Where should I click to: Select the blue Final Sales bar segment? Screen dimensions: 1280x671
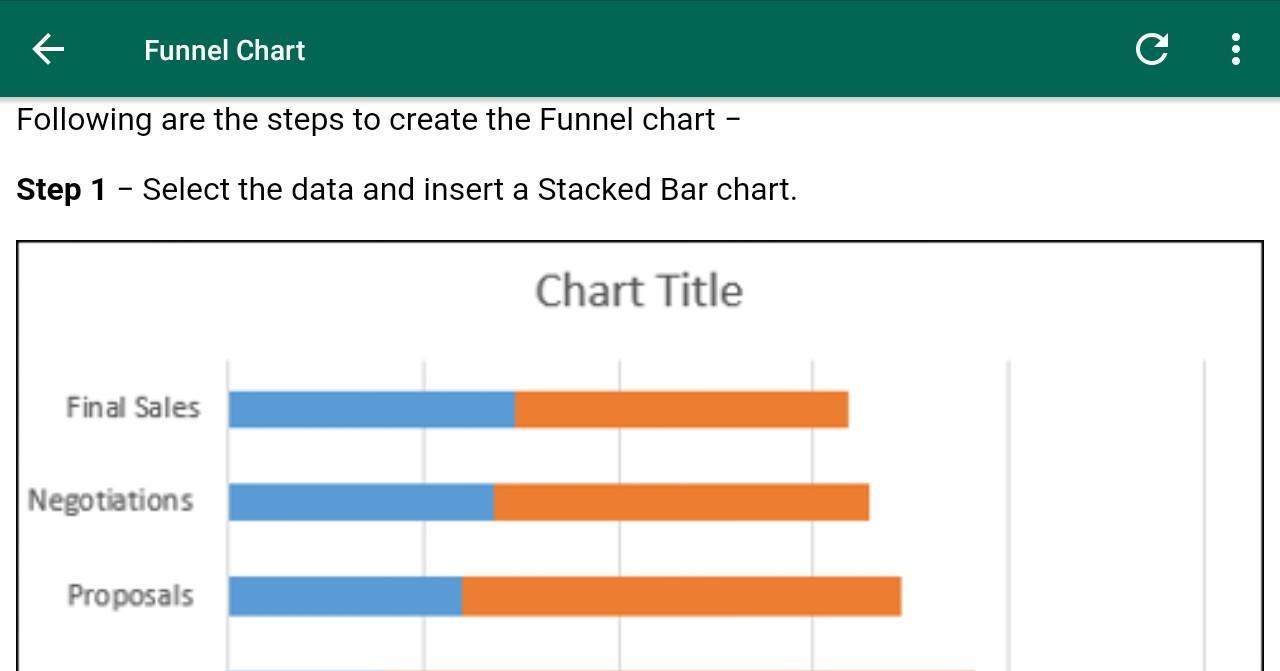pyautogui.click(x=371, y=410)
